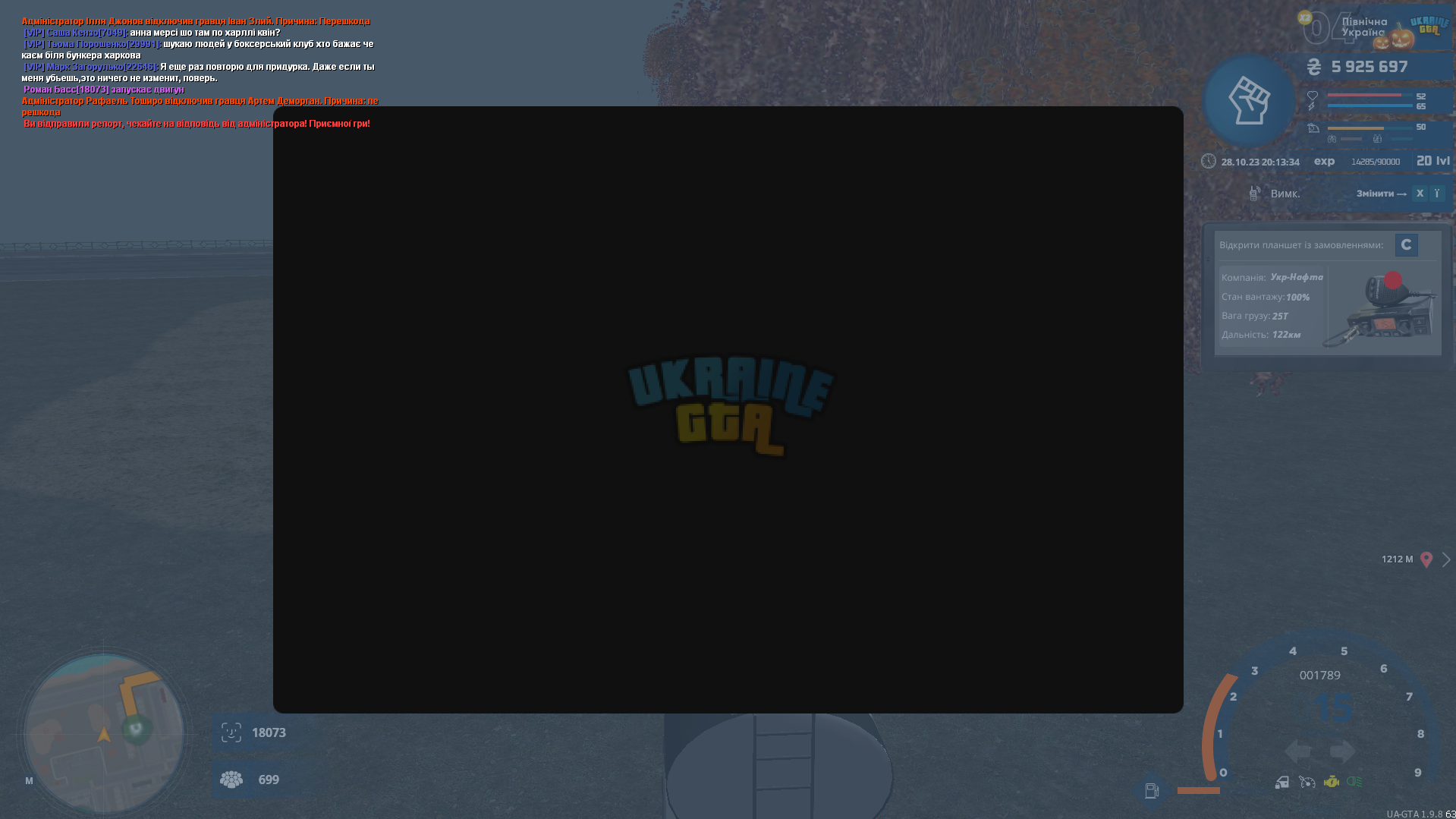
Task: Click the experience value 14285/90000
Action: pyautogui.click(x=1376, y=162)
